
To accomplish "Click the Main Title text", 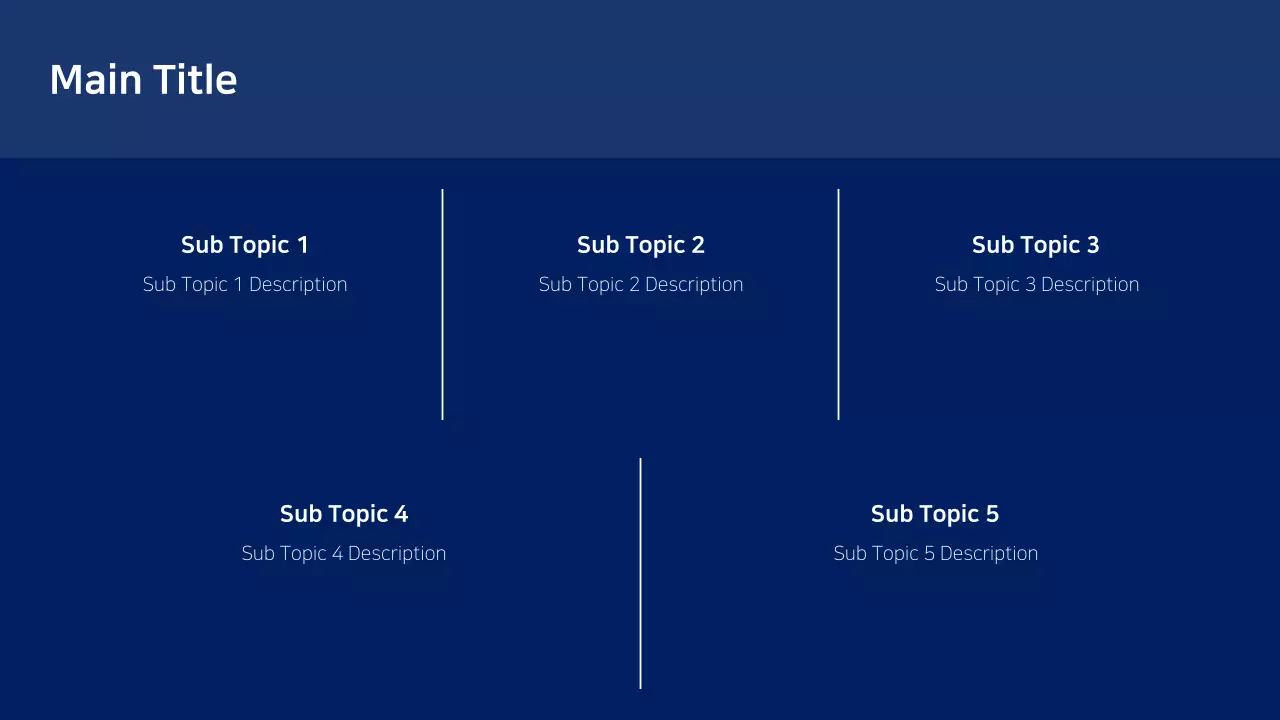I will [x=143, y=79].
